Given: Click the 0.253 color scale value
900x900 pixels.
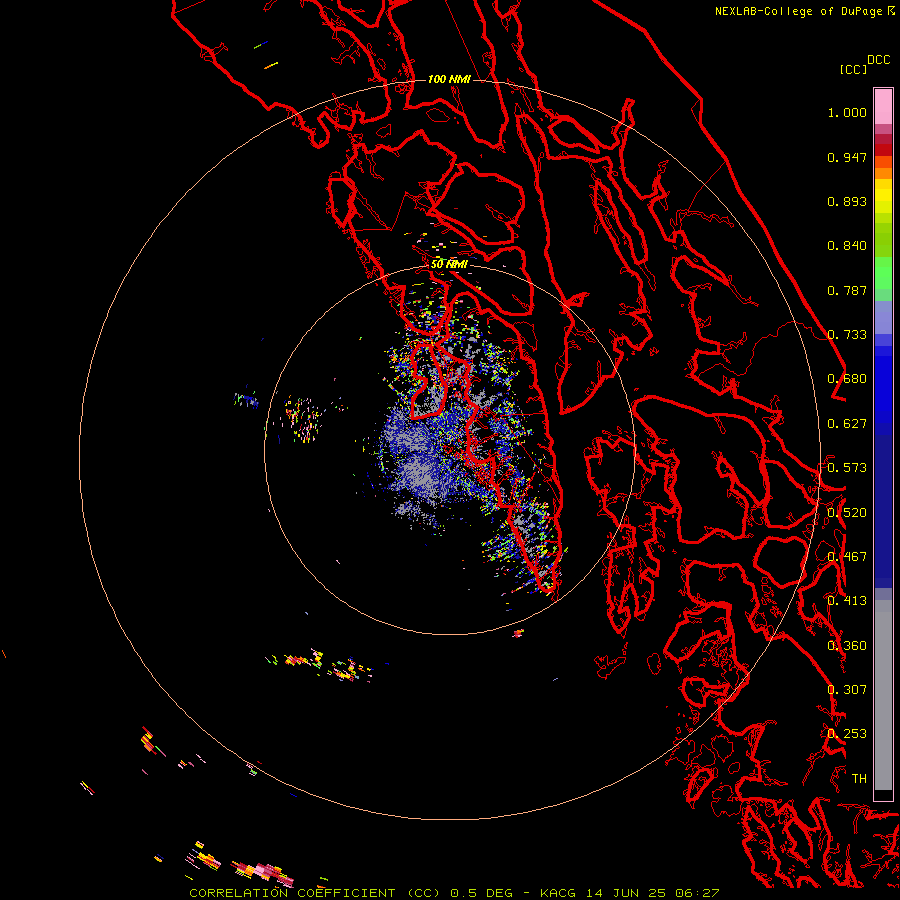Looking at the screenshot, I should 847,734.
